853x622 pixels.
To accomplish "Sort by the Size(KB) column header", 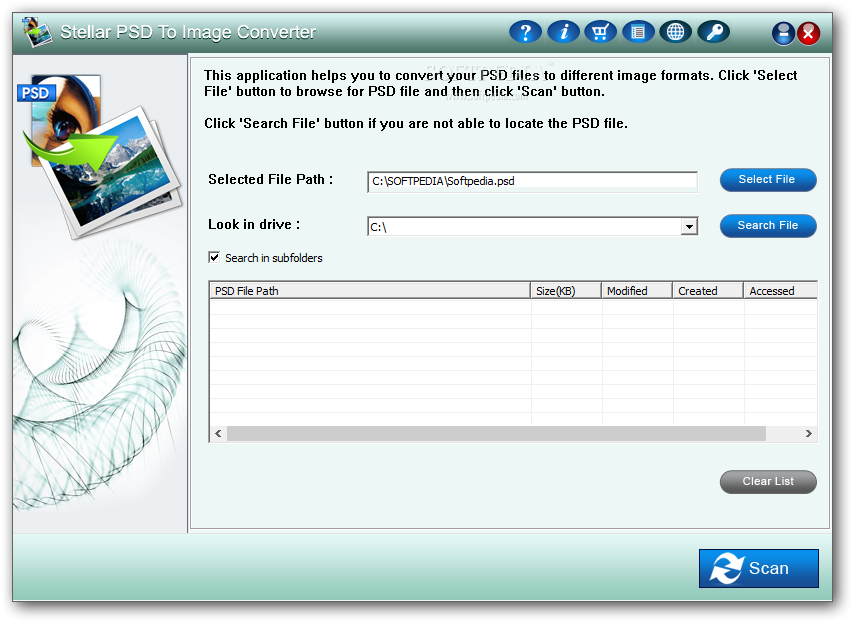I will click(x=566, y=291).
